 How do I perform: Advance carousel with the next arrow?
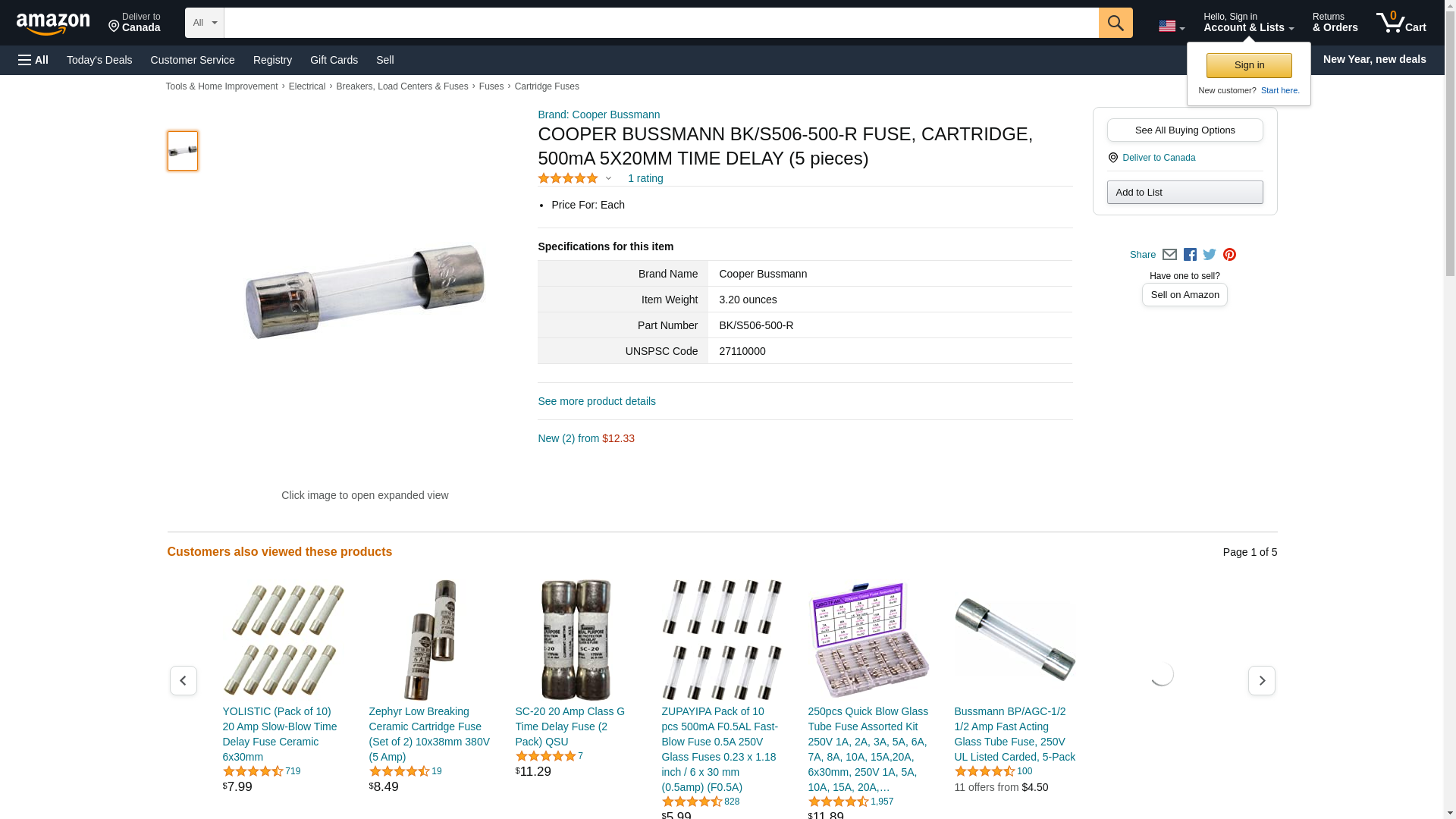[1261, 680]
